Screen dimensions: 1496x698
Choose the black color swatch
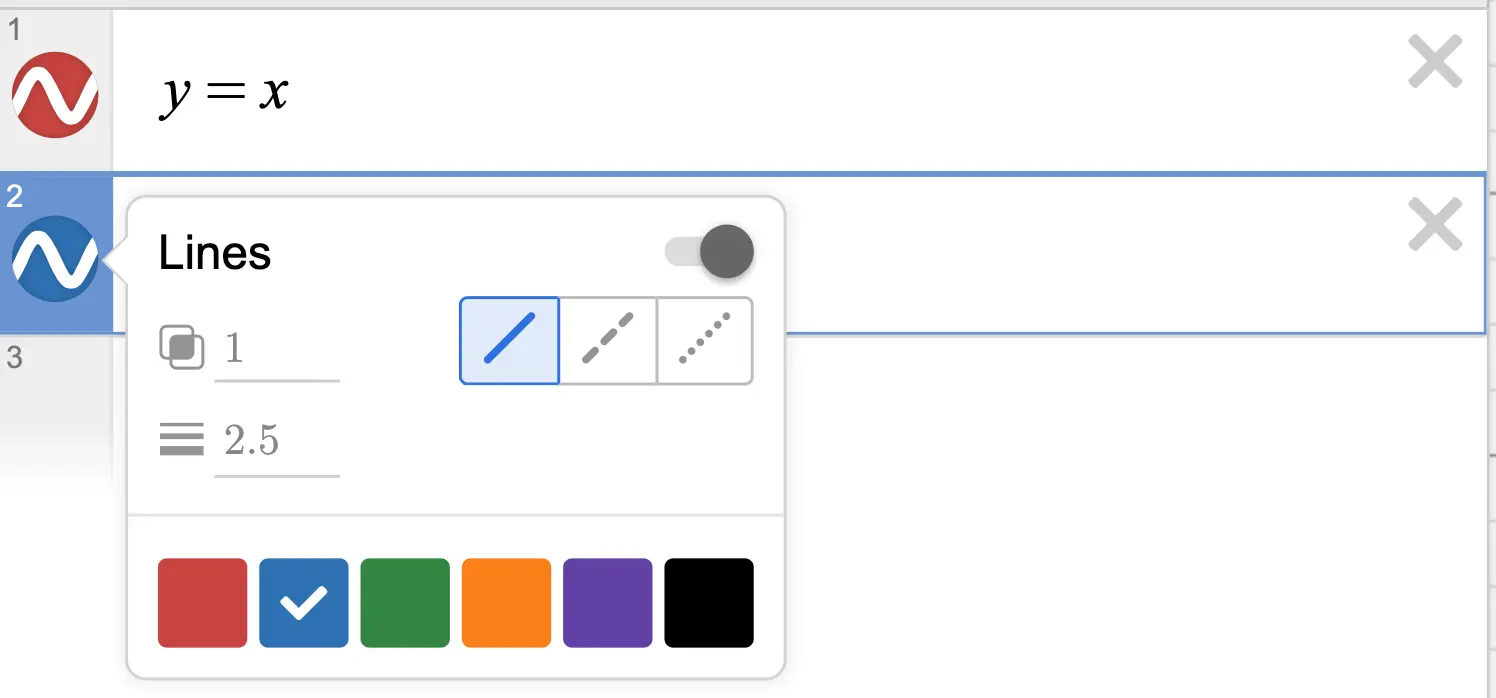(709, 602)
